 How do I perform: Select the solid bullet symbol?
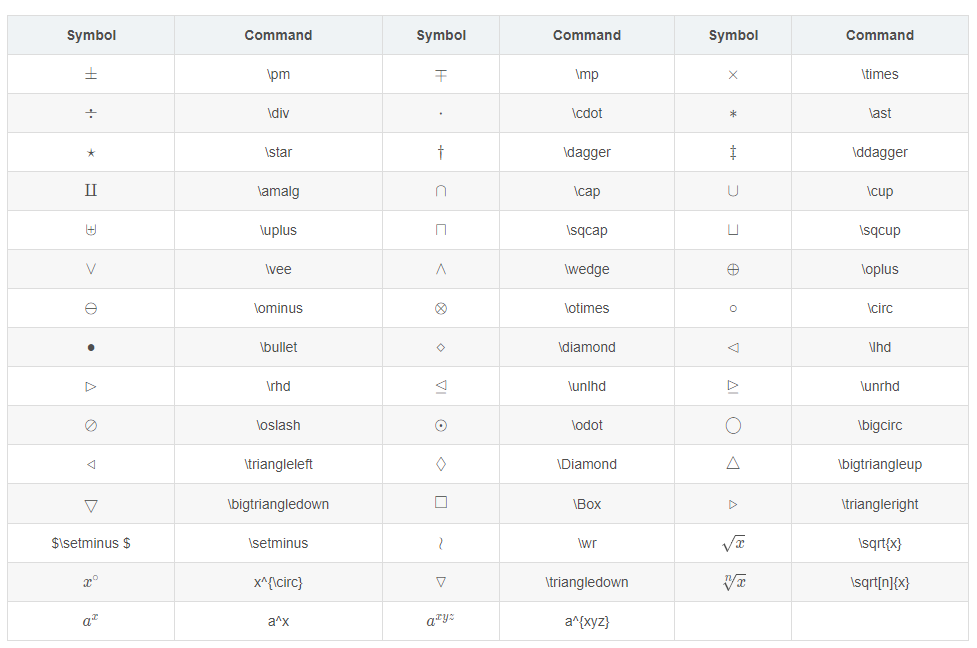tap(91, 348)
